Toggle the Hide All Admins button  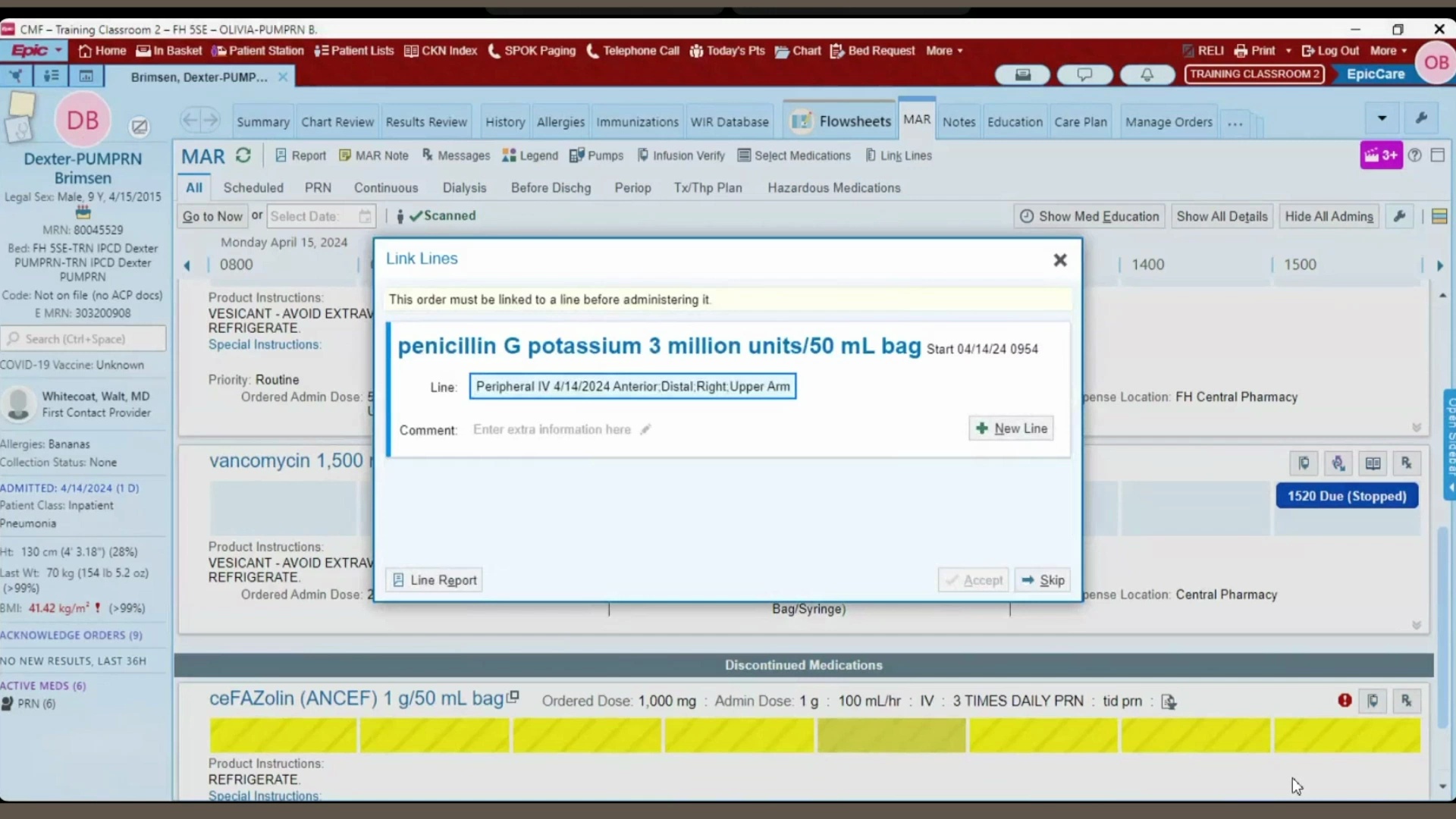(x=1329, y=216)
